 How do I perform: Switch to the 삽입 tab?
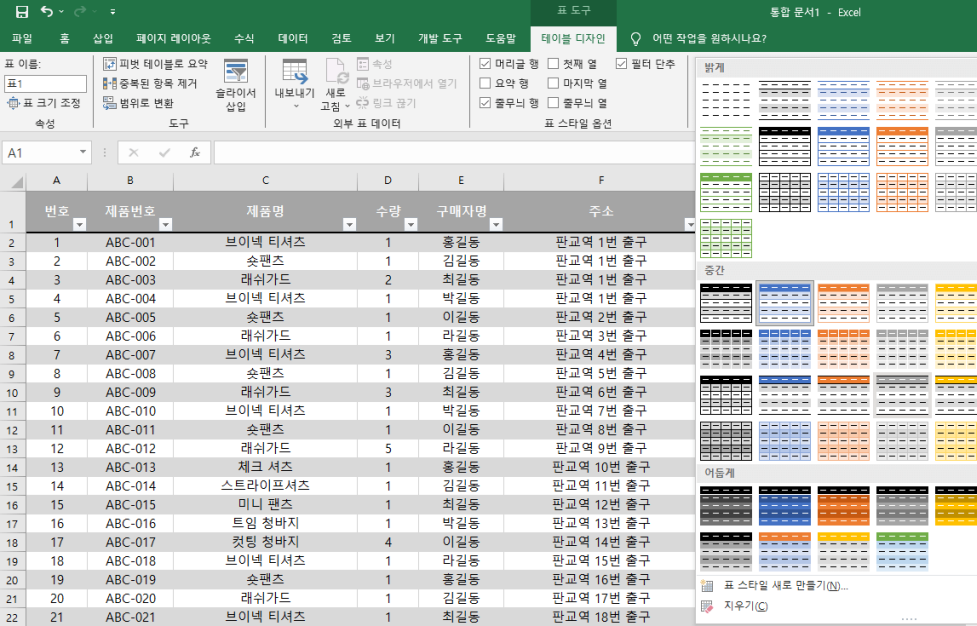click(x=103, y=39)
